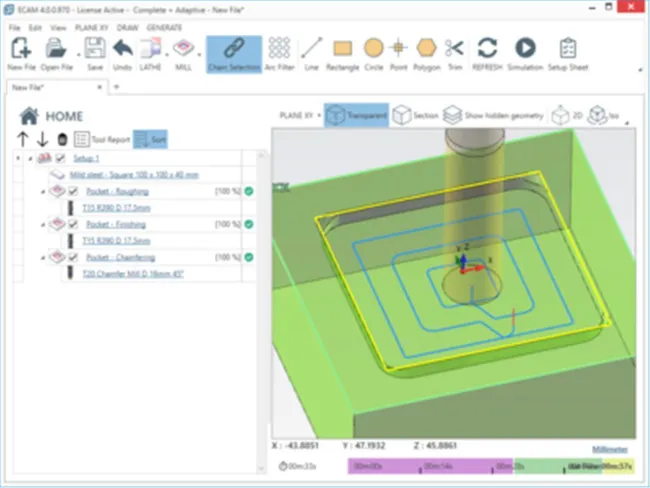Open the PLANE XY dropdown above the viewport
The image size is (650, 488).
[300, 115]
